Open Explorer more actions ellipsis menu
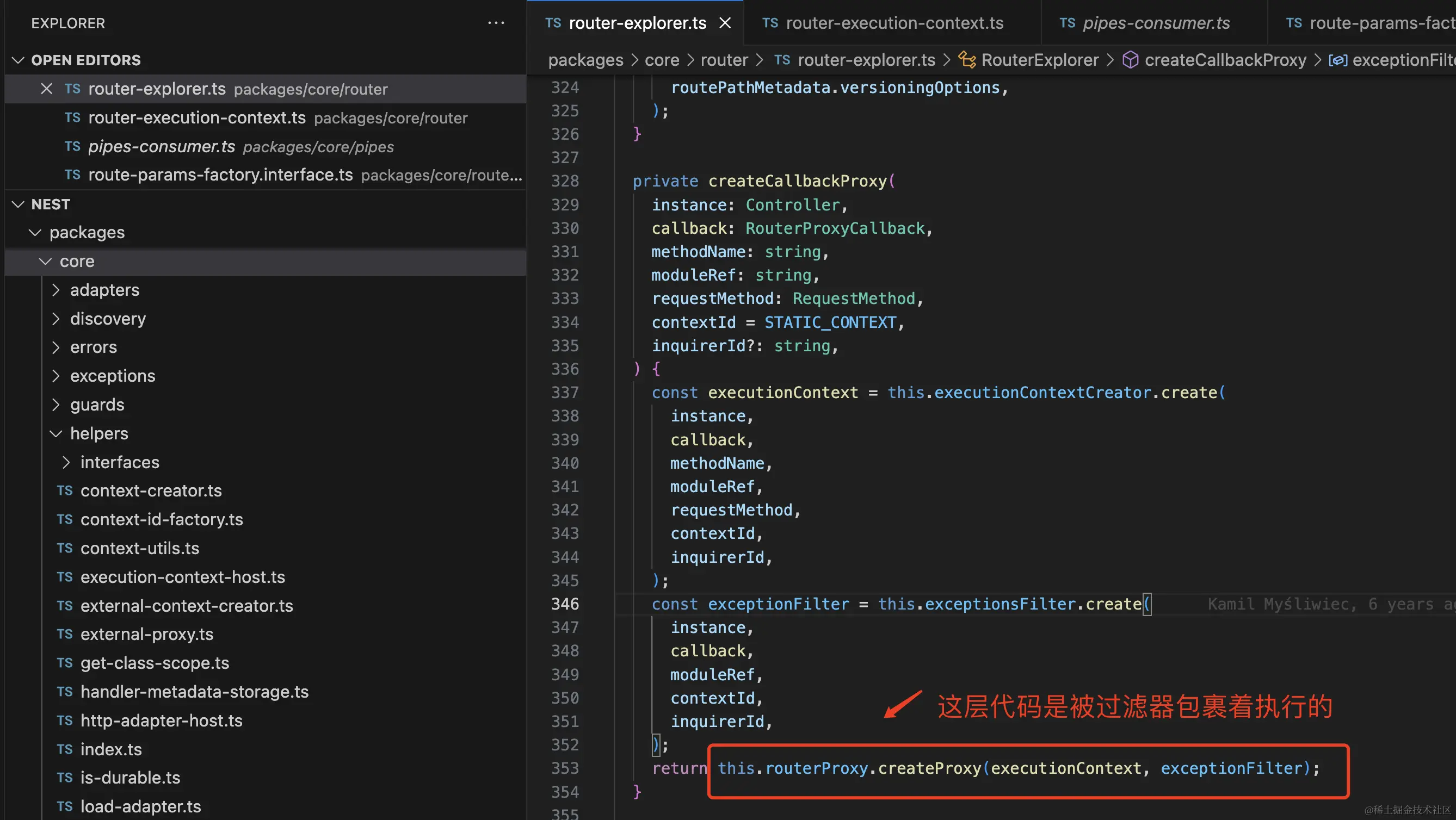The image size is (1456, 820). (x=496, y=23)
